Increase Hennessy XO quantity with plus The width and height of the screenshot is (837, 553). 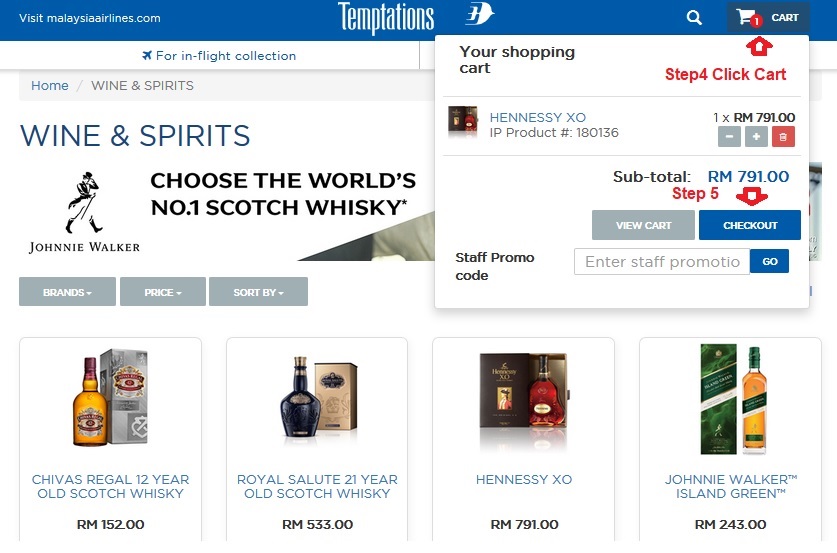coord(756,137)
